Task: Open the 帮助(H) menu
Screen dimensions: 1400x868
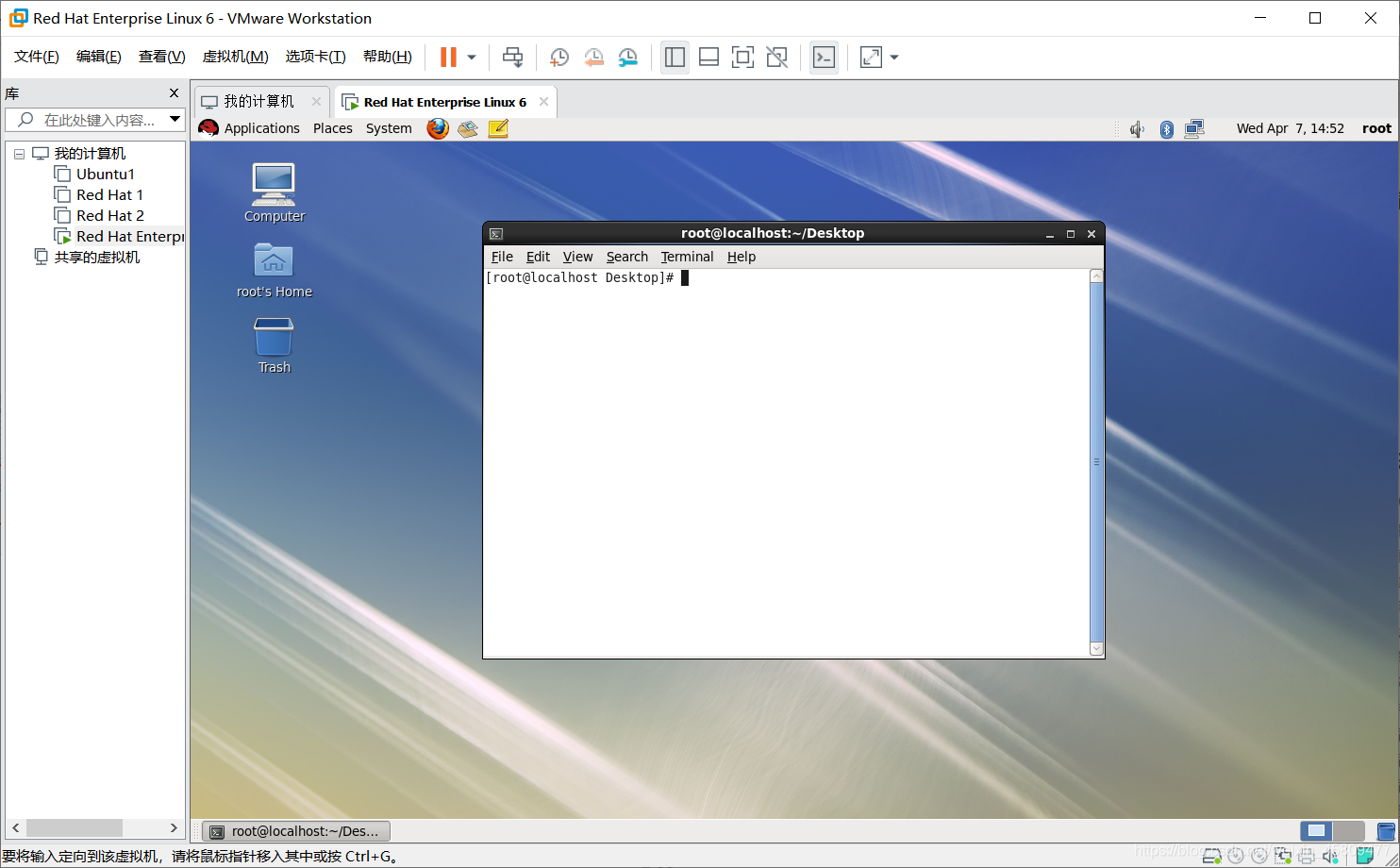Action: 388,57
